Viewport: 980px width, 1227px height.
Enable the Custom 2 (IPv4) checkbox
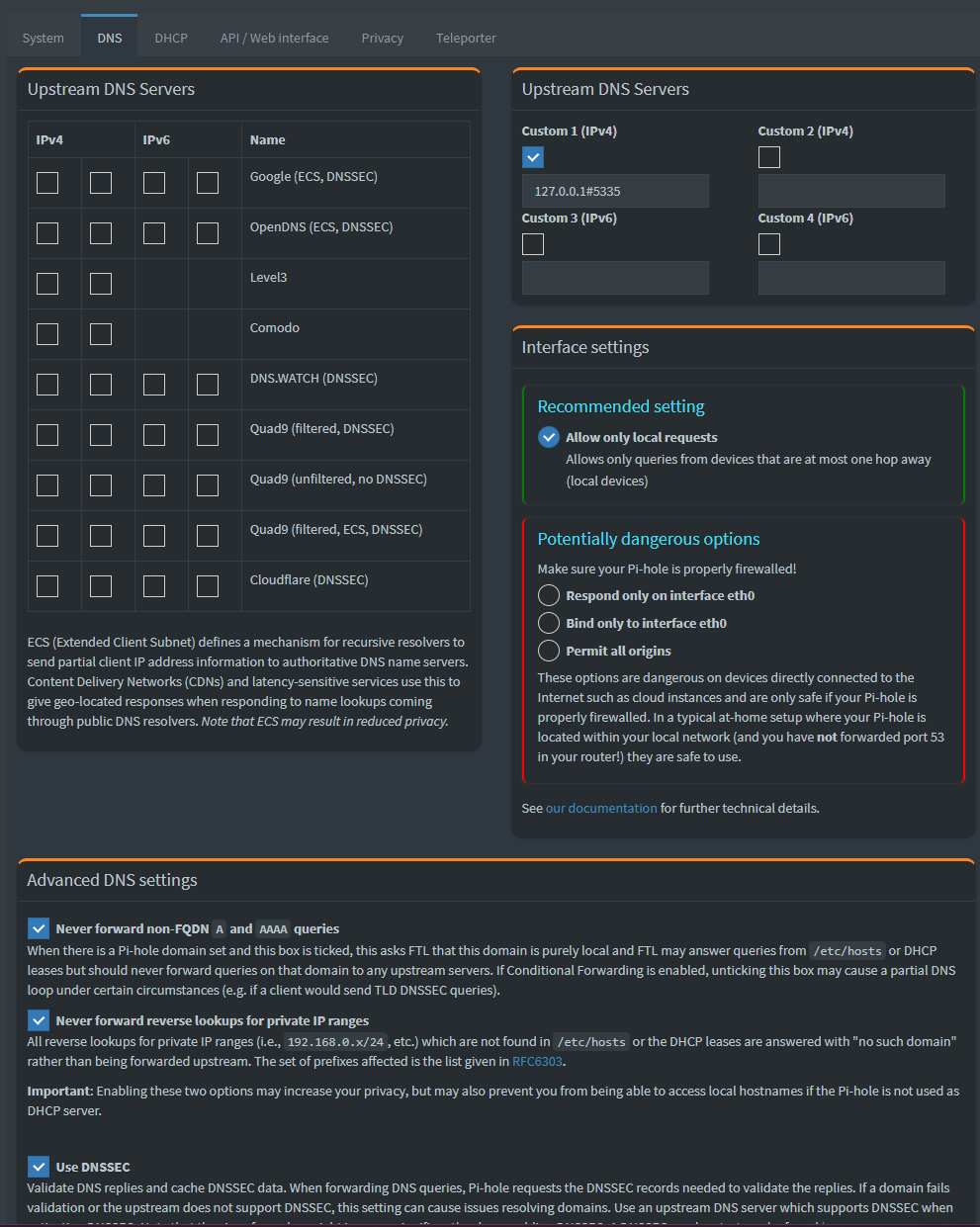(x=769, y=157)
